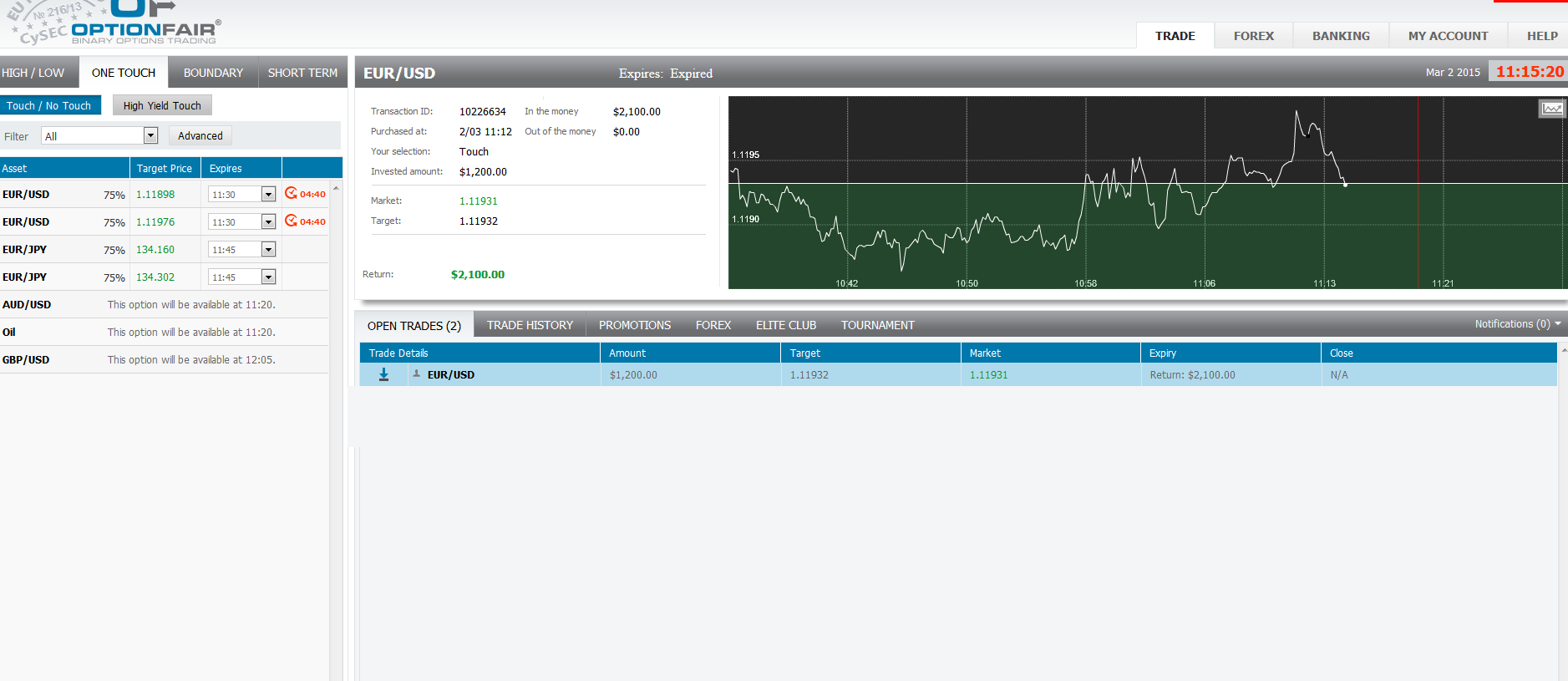Open the My Account page

click(x=1447, y=36)
